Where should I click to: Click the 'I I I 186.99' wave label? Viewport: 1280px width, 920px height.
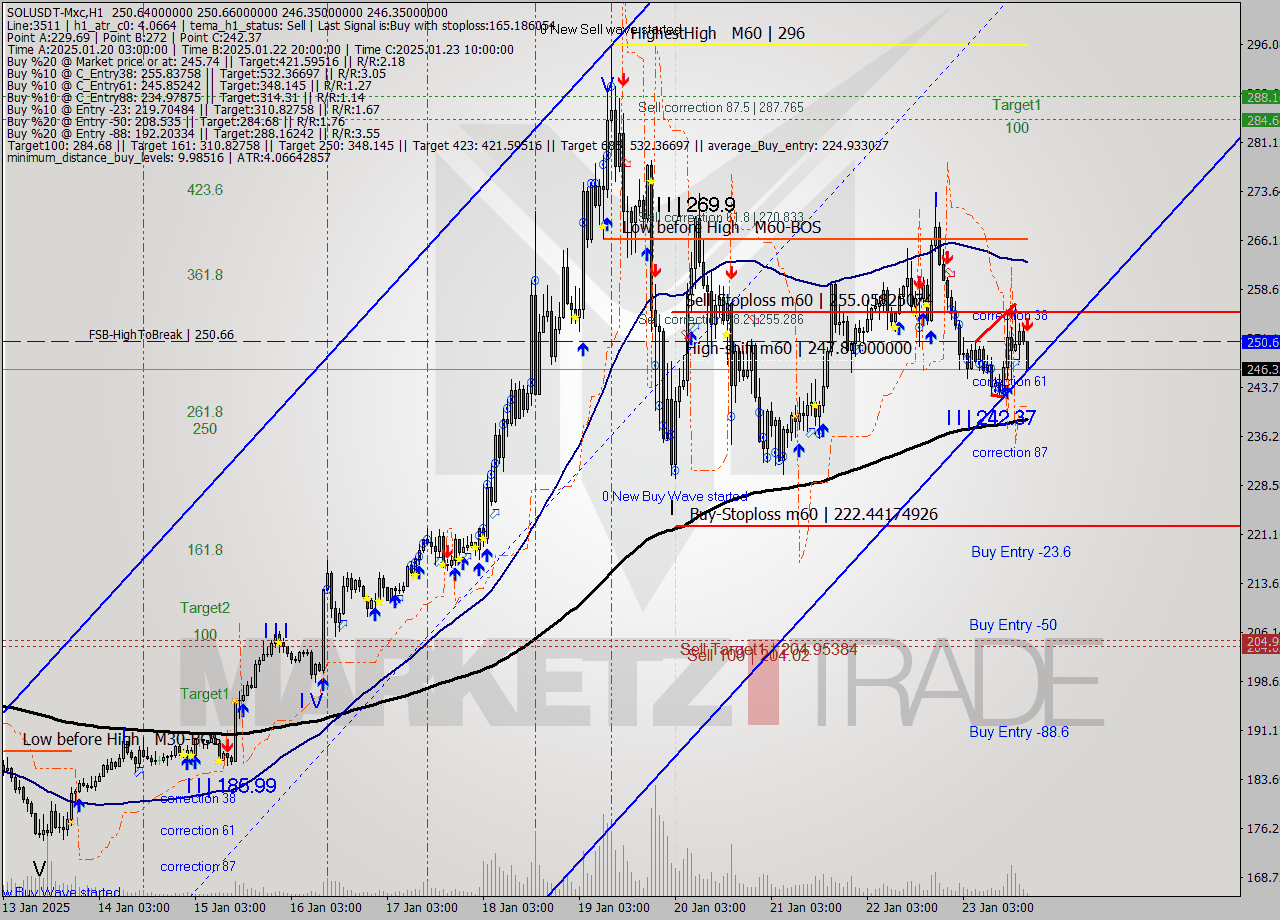[x=230, y=786]
